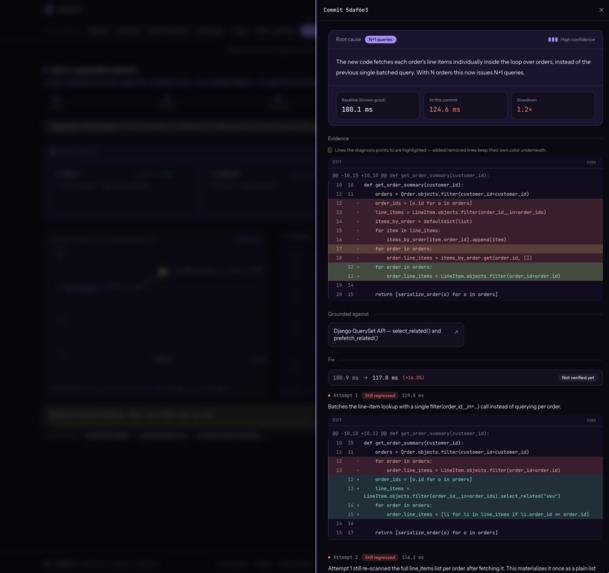Click the Not verified yet badge
Screen dimensions: 609x573
pos(578,378)
